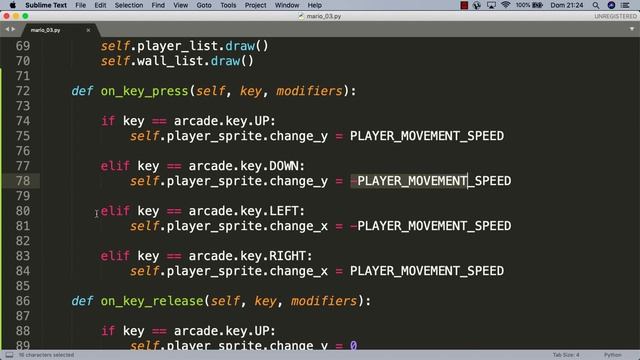Click the uTorrent menu bar icon
Screen dimensions: 640x360
pyautogui.click(x=477, y=5)
